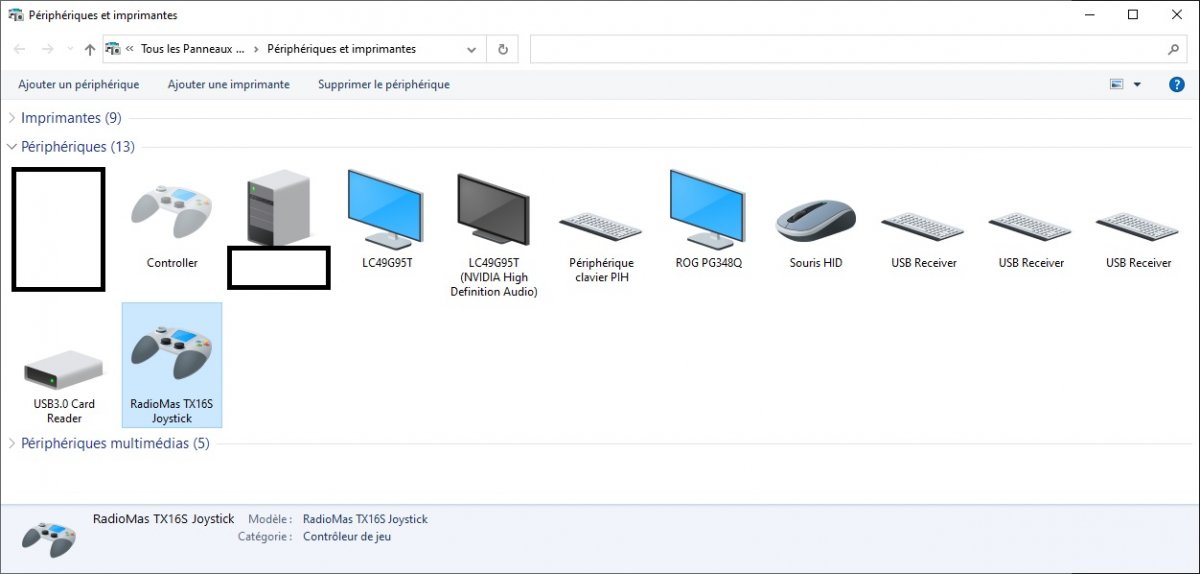Screen dimensions: 1200x574
Task: Click the Périphérique clavier PIH keyboard icon
Action: point(601,226)
